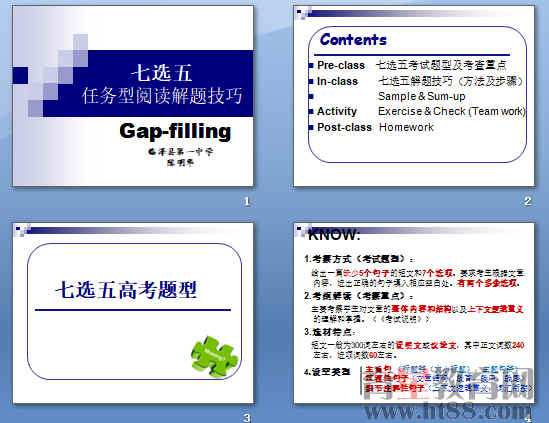Viewport: 549px width, 423px height.
Task: Click the Gap-filling subtitle text
Action: coord(175,131)
